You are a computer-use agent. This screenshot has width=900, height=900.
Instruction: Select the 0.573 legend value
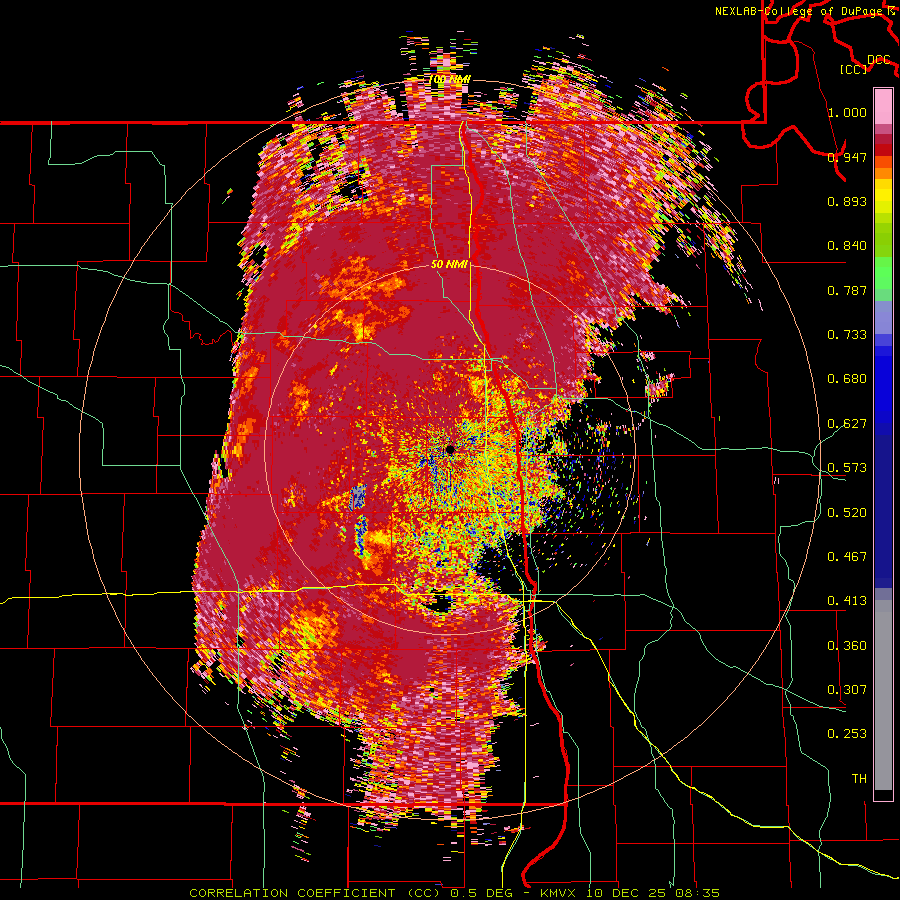tap(847, 468)
